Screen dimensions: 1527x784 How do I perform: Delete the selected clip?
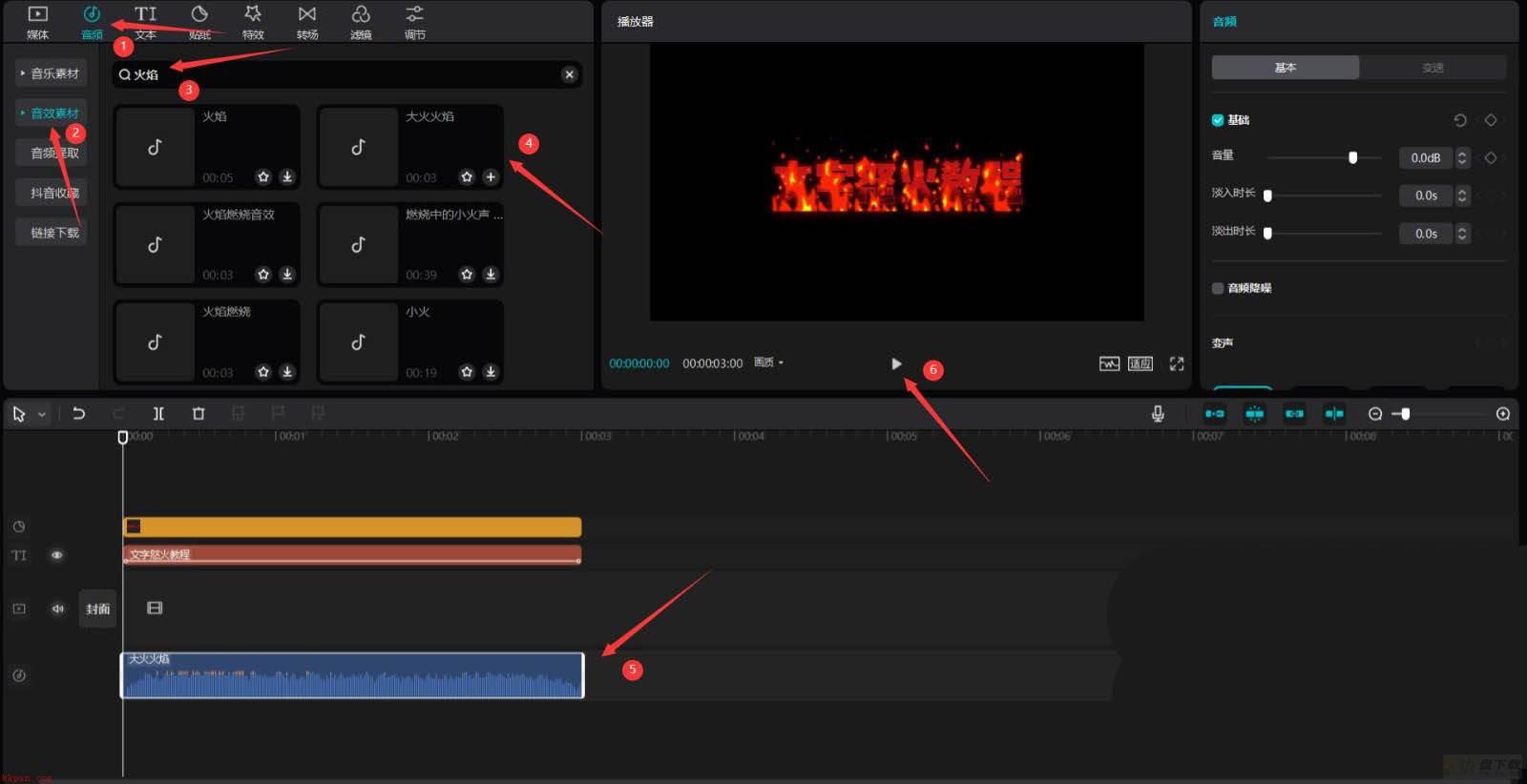coord(199,413)
